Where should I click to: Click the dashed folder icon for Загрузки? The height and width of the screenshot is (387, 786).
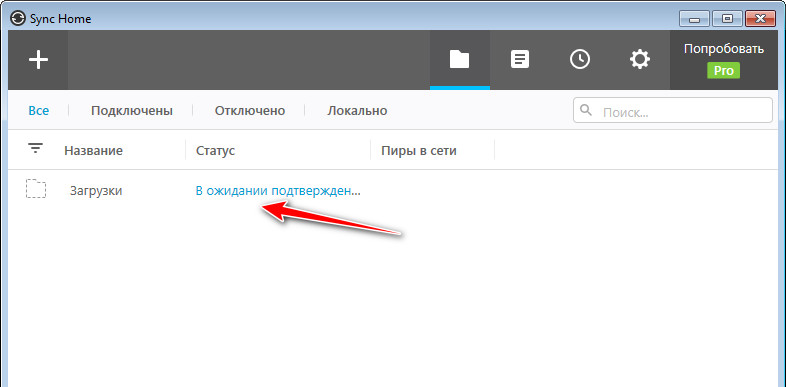pyautogui.click(x=36, y=188)
